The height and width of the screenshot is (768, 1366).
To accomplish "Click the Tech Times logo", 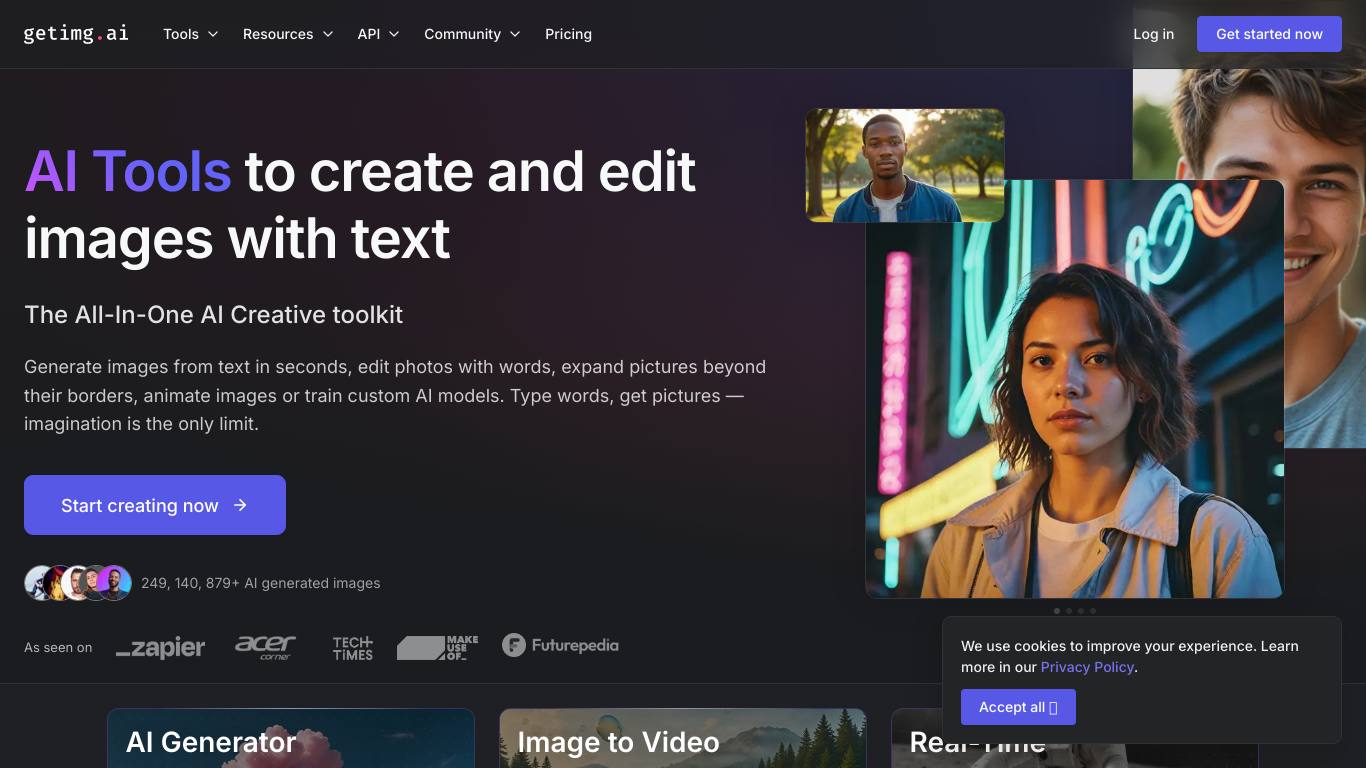I will 352,647.
